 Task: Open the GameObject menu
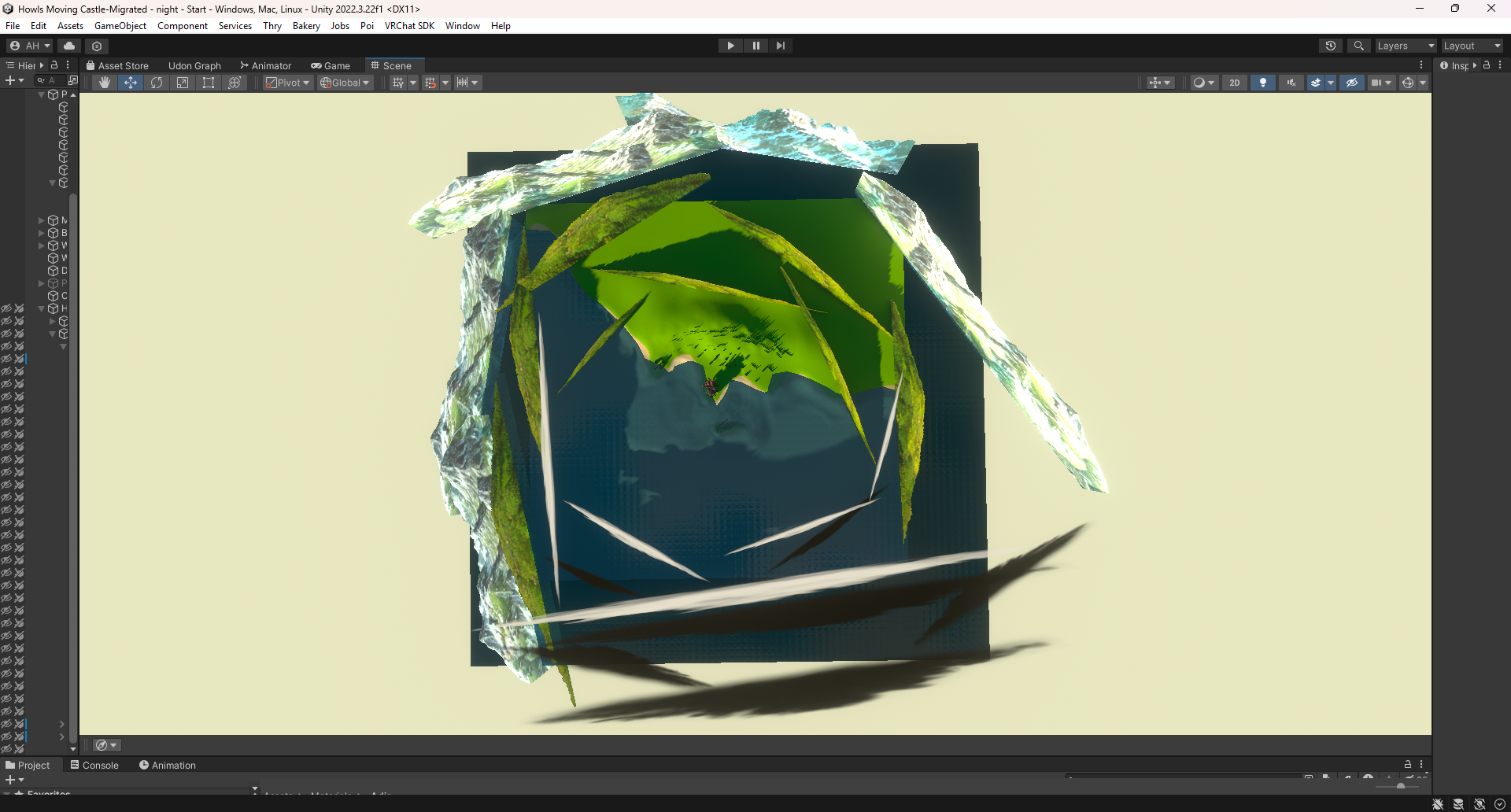120,26
